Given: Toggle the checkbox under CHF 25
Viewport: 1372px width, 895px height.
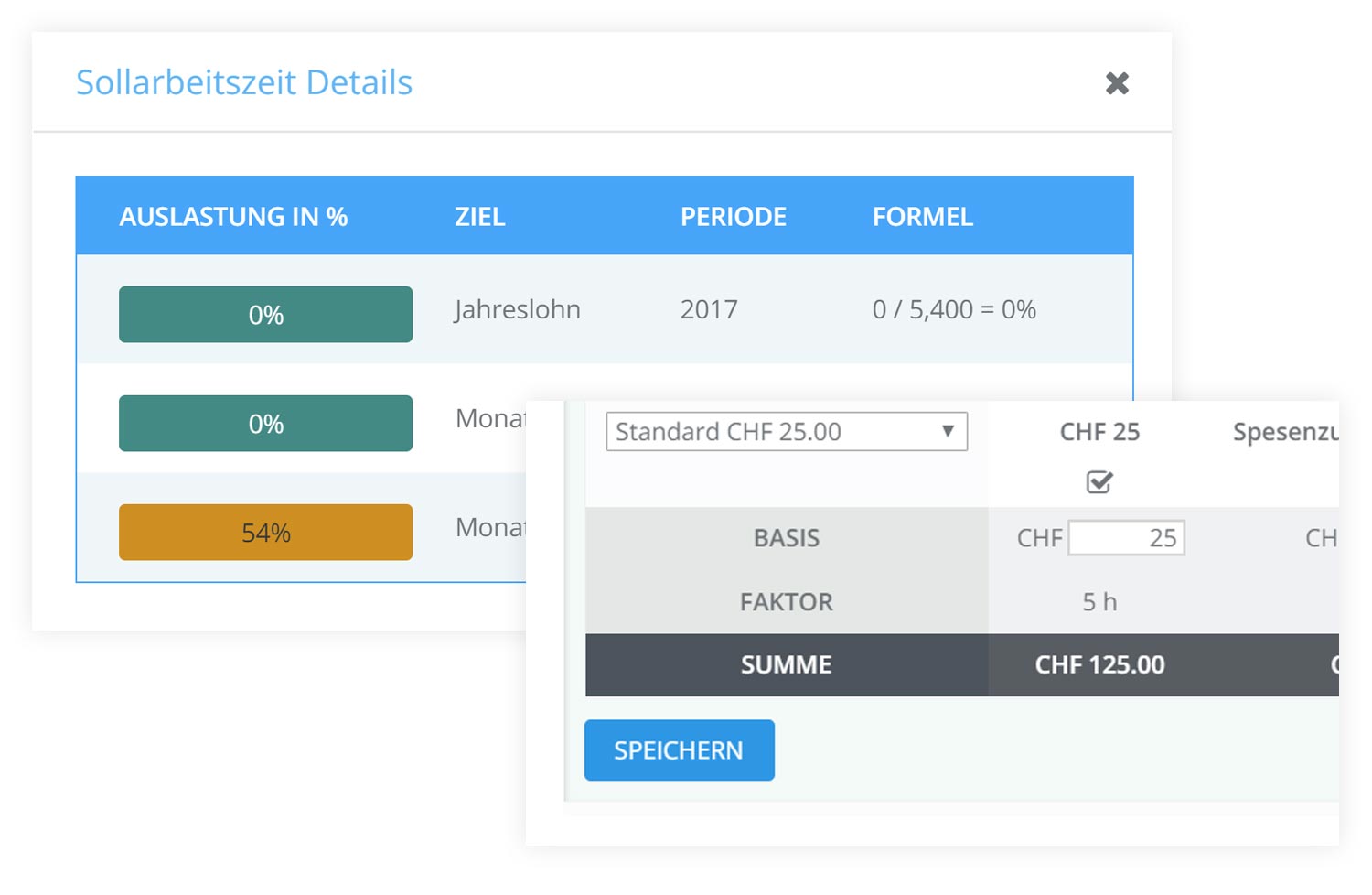Looking at the screenshot, I should pyautogui.click(x=1099, y=481).
